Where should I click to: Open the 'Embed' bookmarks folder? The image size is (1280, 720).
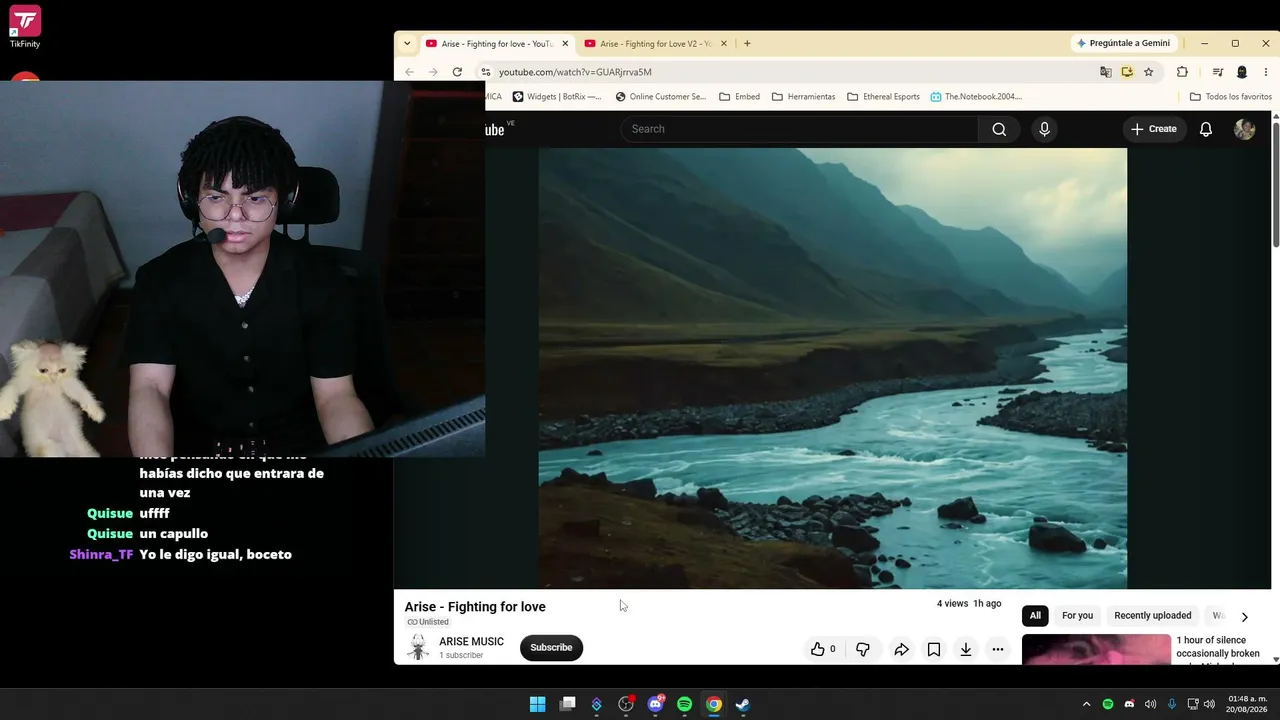[x=739, y=97]
